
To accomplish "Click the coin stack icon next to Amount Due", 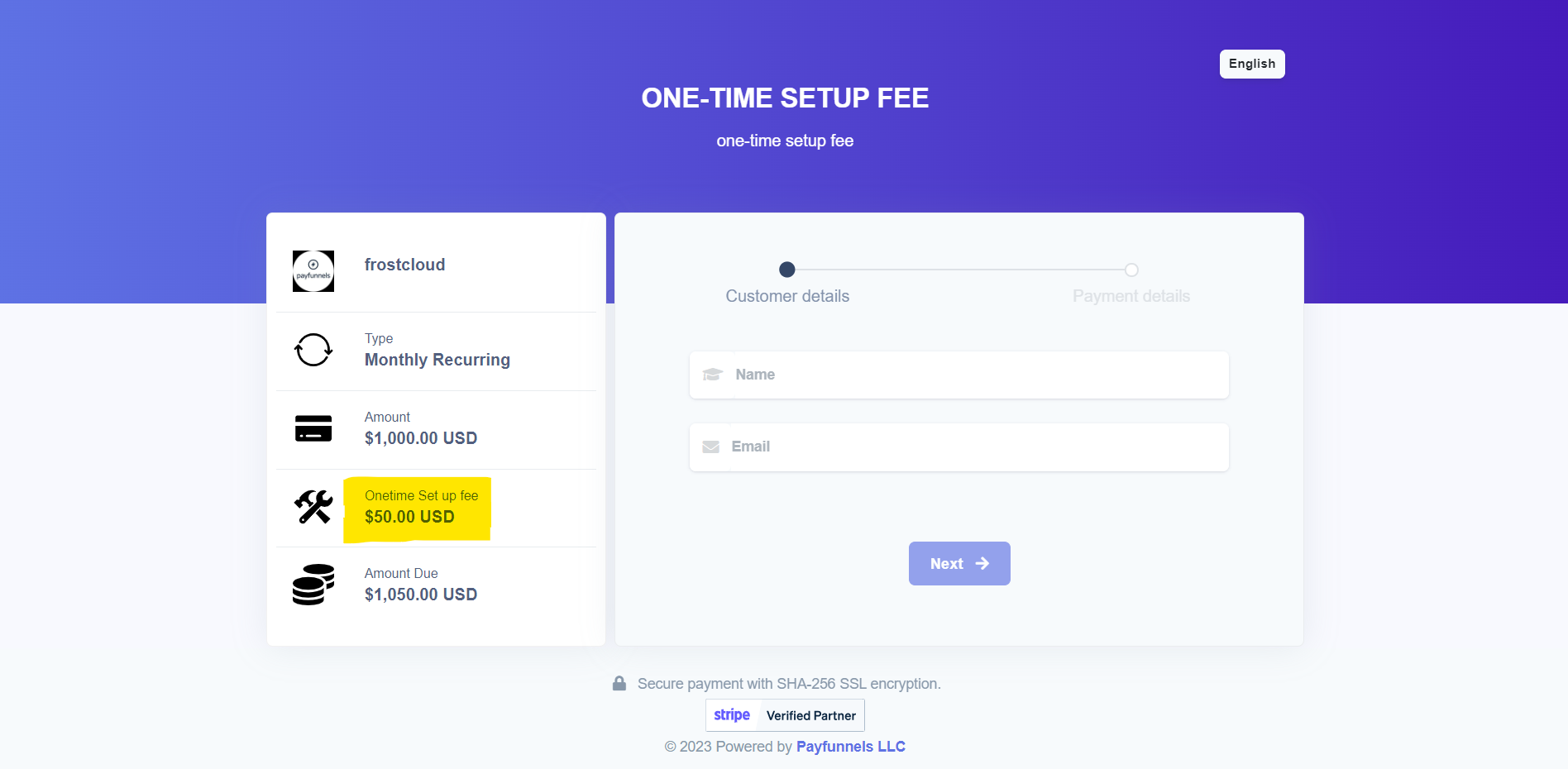I will [313, 584].
